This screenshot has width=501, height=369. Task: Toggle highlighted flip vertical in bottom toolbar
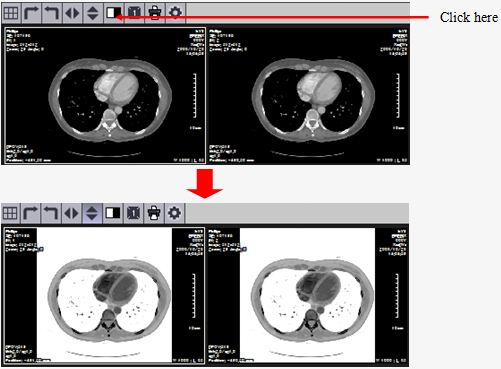(92, 213)
